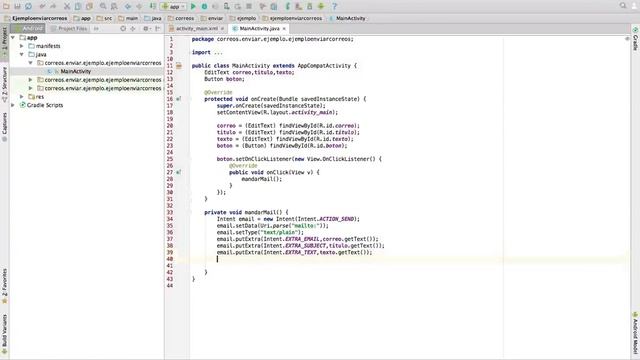Viewport: 640px width, 360px height.
Task: Click the Search Everywhere magnifier icon
Action: click(623, 5)
